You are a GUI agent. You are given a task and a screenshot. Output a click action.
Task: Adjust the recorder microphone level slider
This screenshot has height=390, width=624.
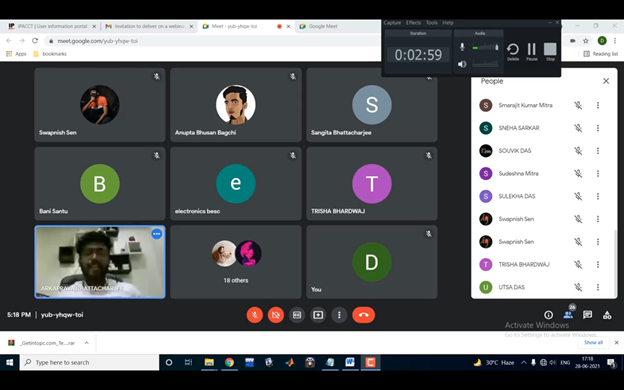pos(485,47)
